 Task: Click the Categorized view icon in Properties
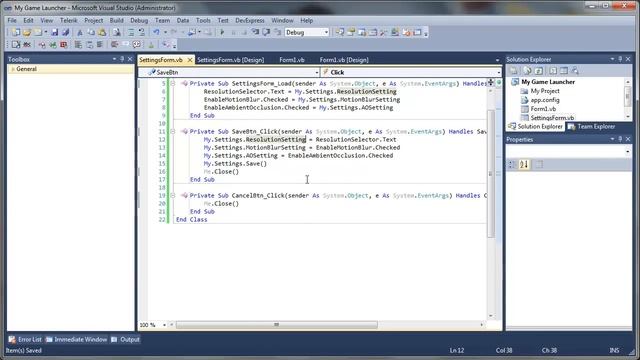(512, 164)
